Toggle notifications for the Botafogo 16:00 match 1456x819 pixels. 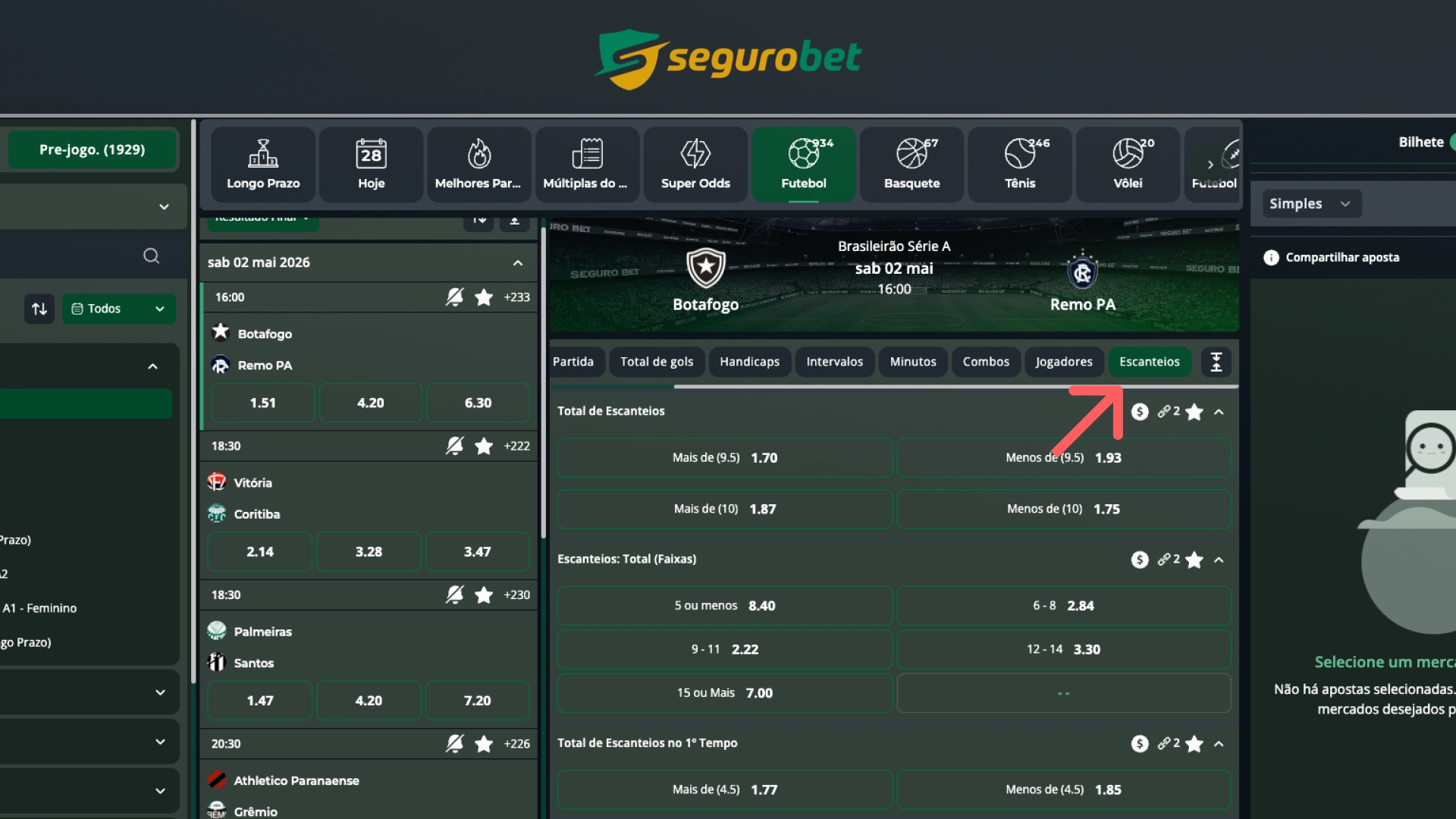[454, 297]
